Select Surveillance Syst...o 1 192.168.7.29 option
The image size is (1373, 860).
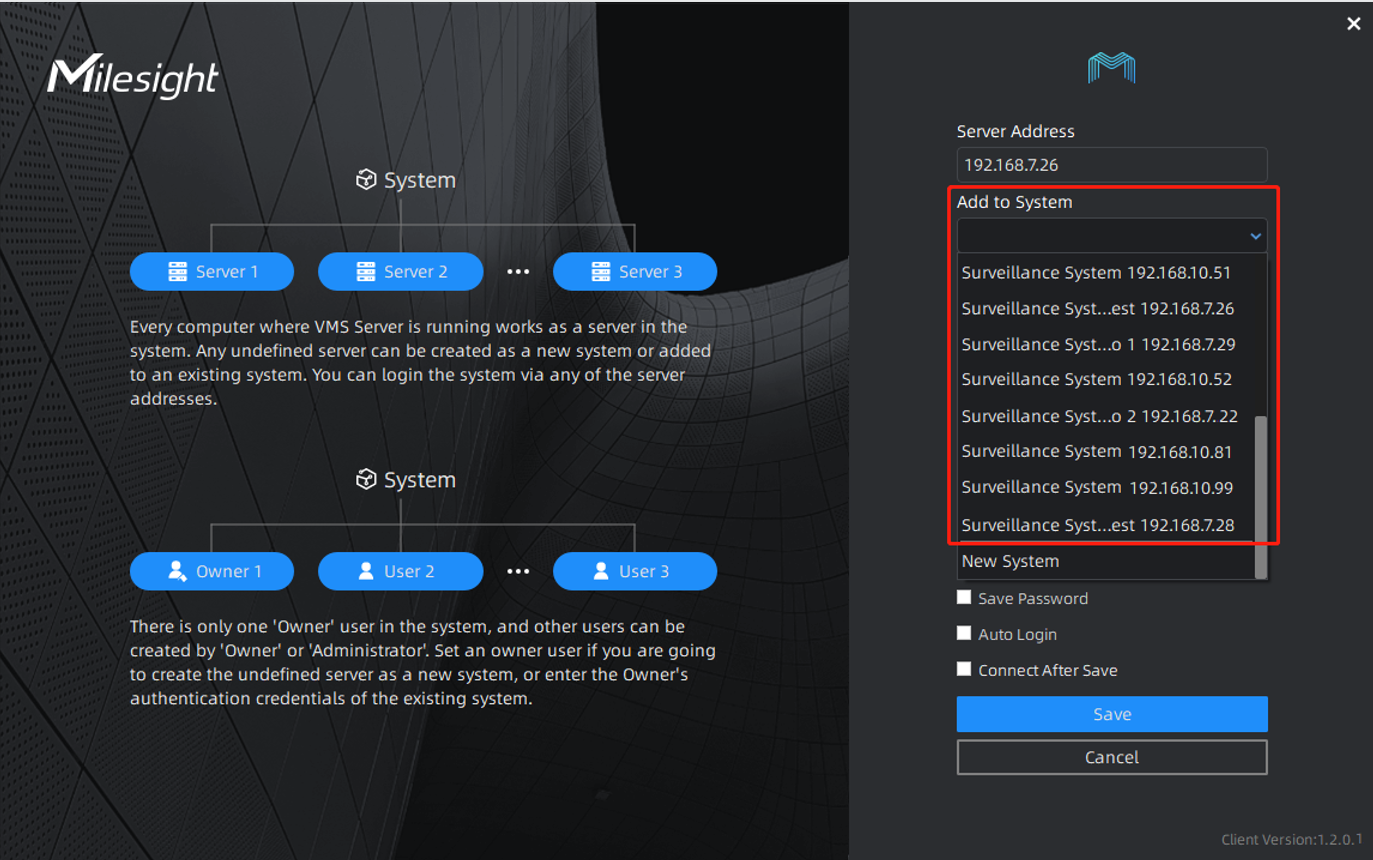(1106, 344)
